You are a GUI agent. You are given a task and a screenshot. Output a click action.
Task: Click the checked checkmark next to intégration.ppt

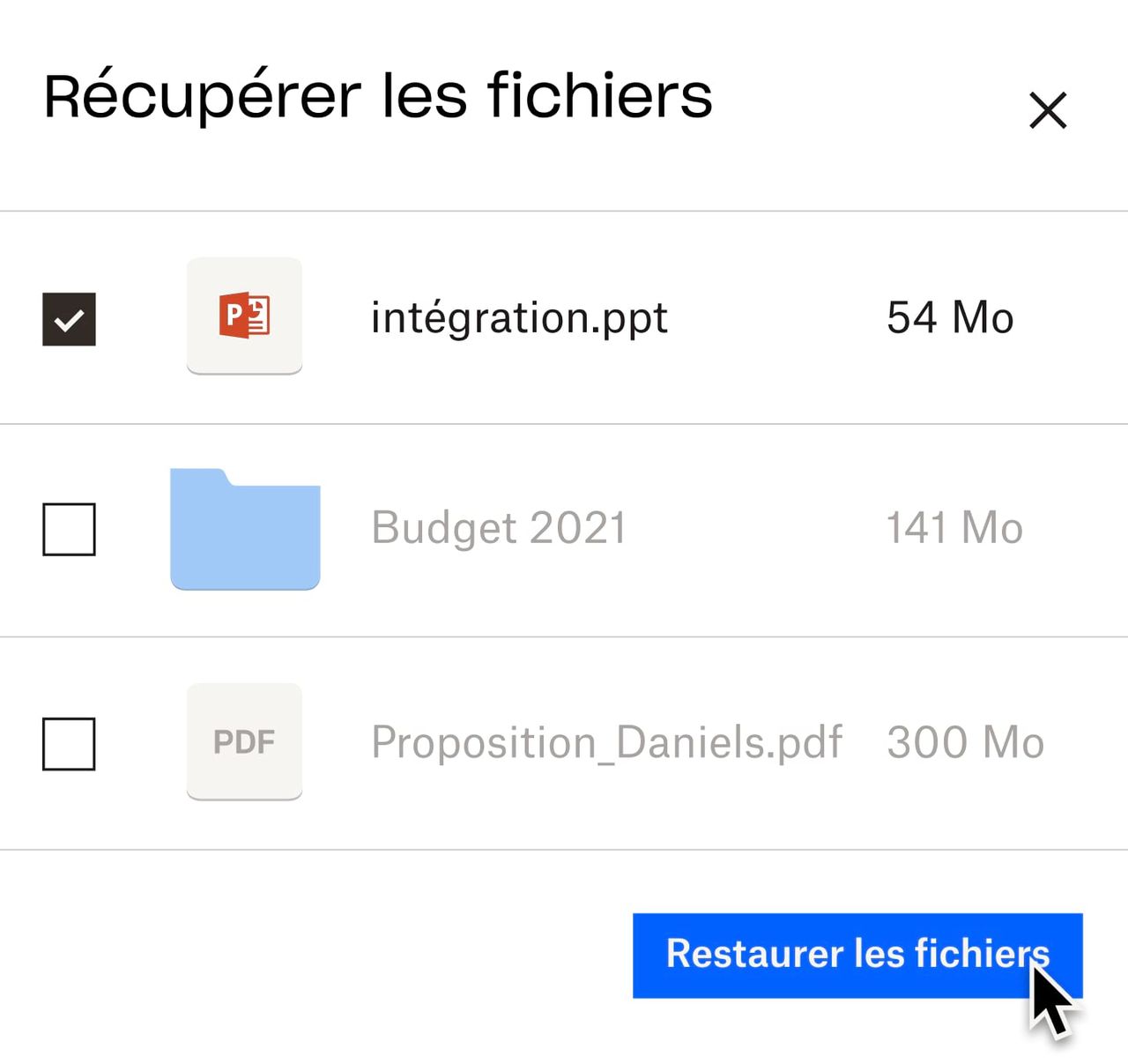(70, 318)
